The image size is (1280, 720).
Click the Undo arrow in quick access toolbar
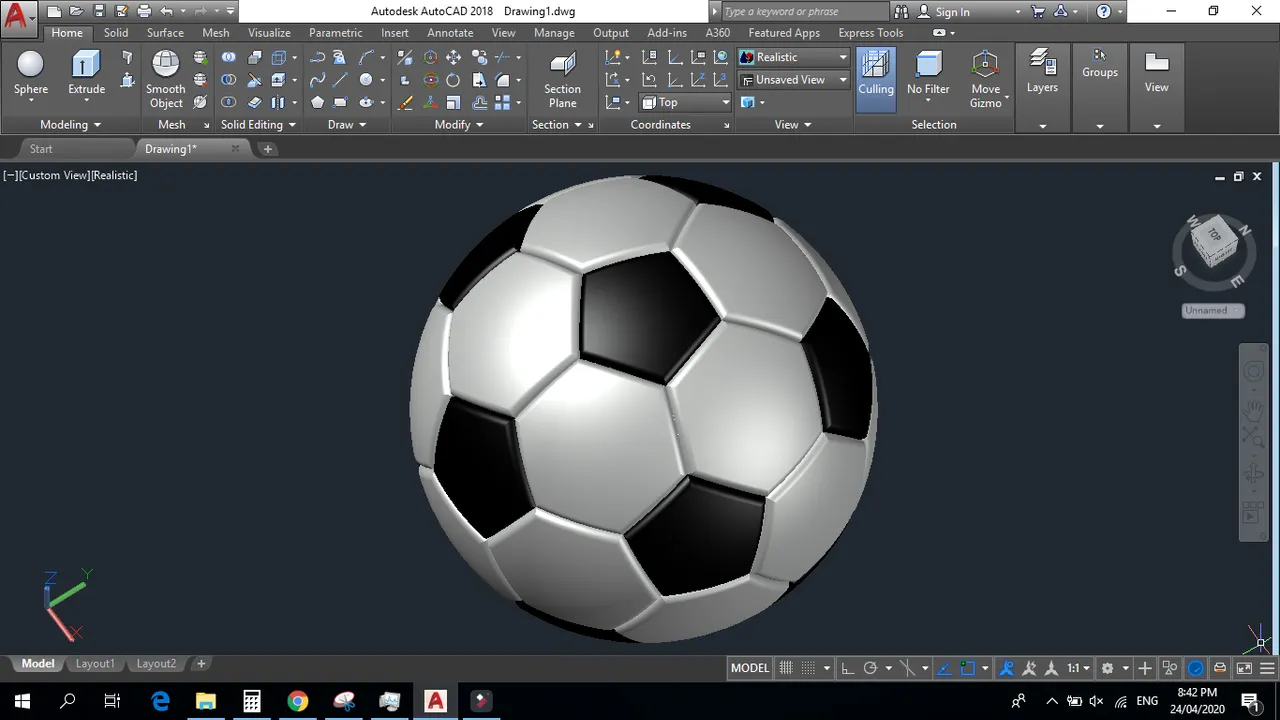tap(166, 12)
